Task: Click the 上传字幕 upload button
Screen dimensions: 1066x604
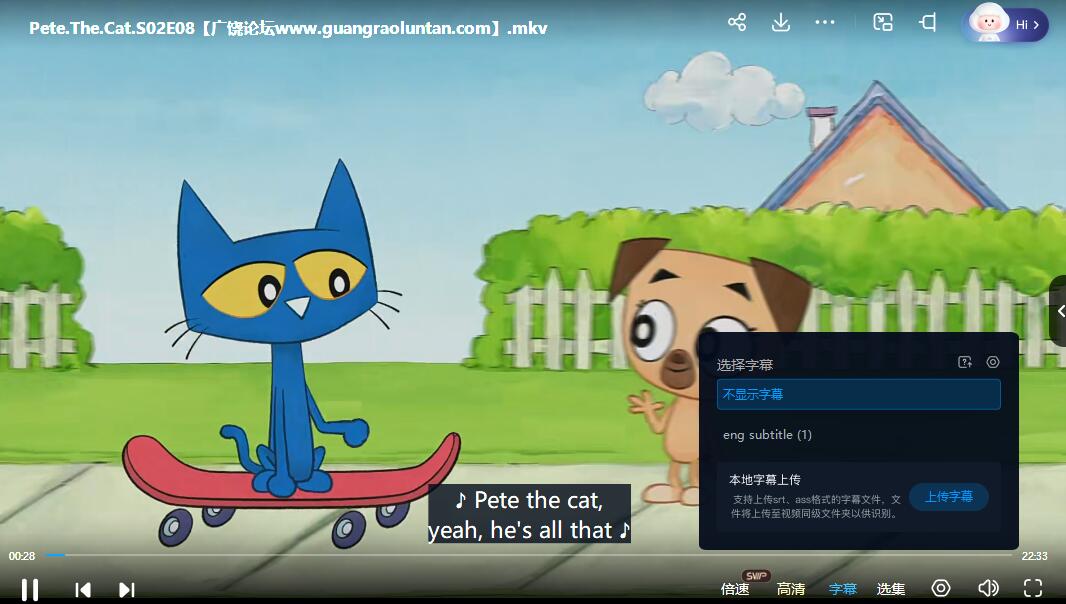Action: (948, 497)
